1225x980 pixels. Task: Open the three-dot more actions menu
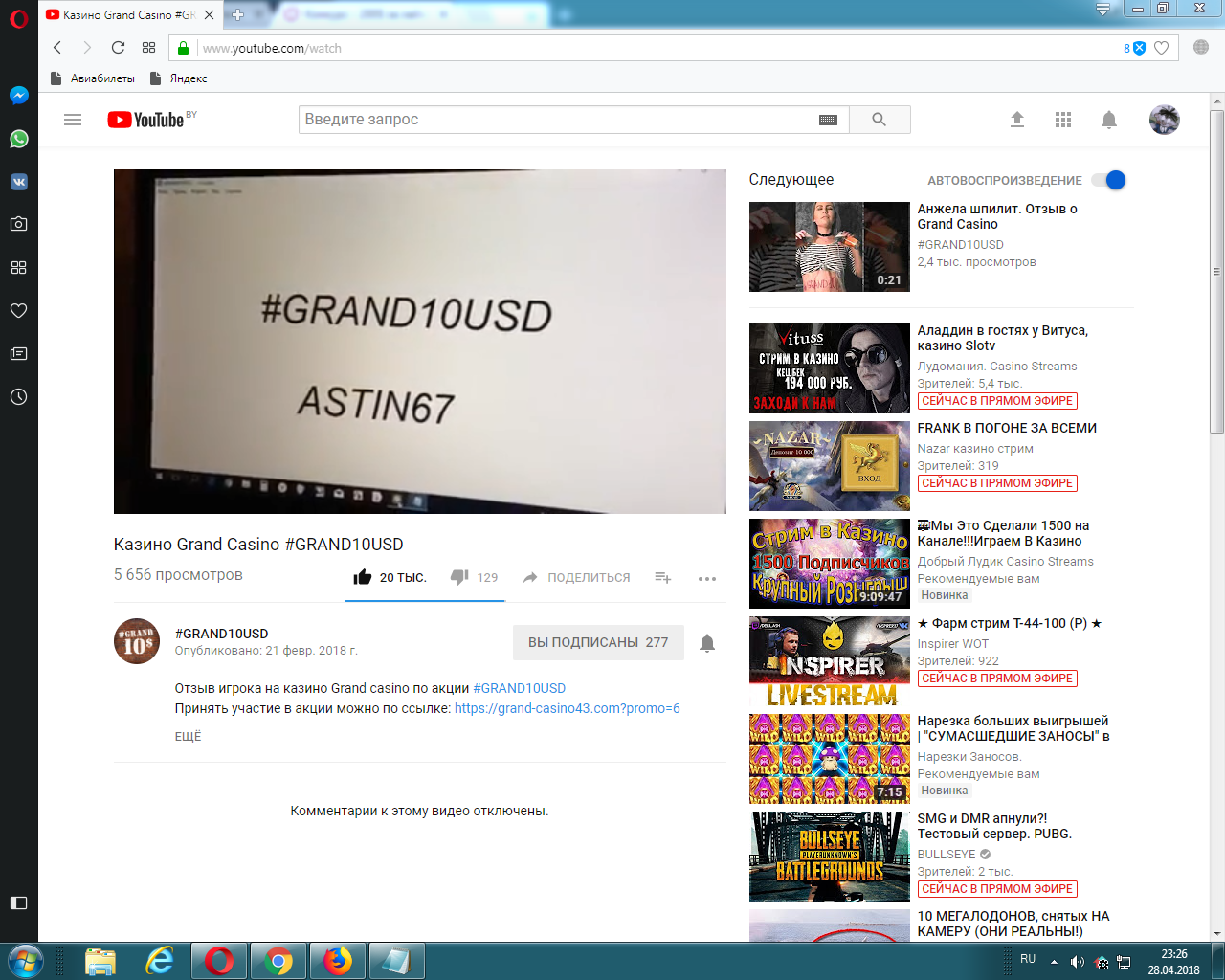tap(707, 578)
